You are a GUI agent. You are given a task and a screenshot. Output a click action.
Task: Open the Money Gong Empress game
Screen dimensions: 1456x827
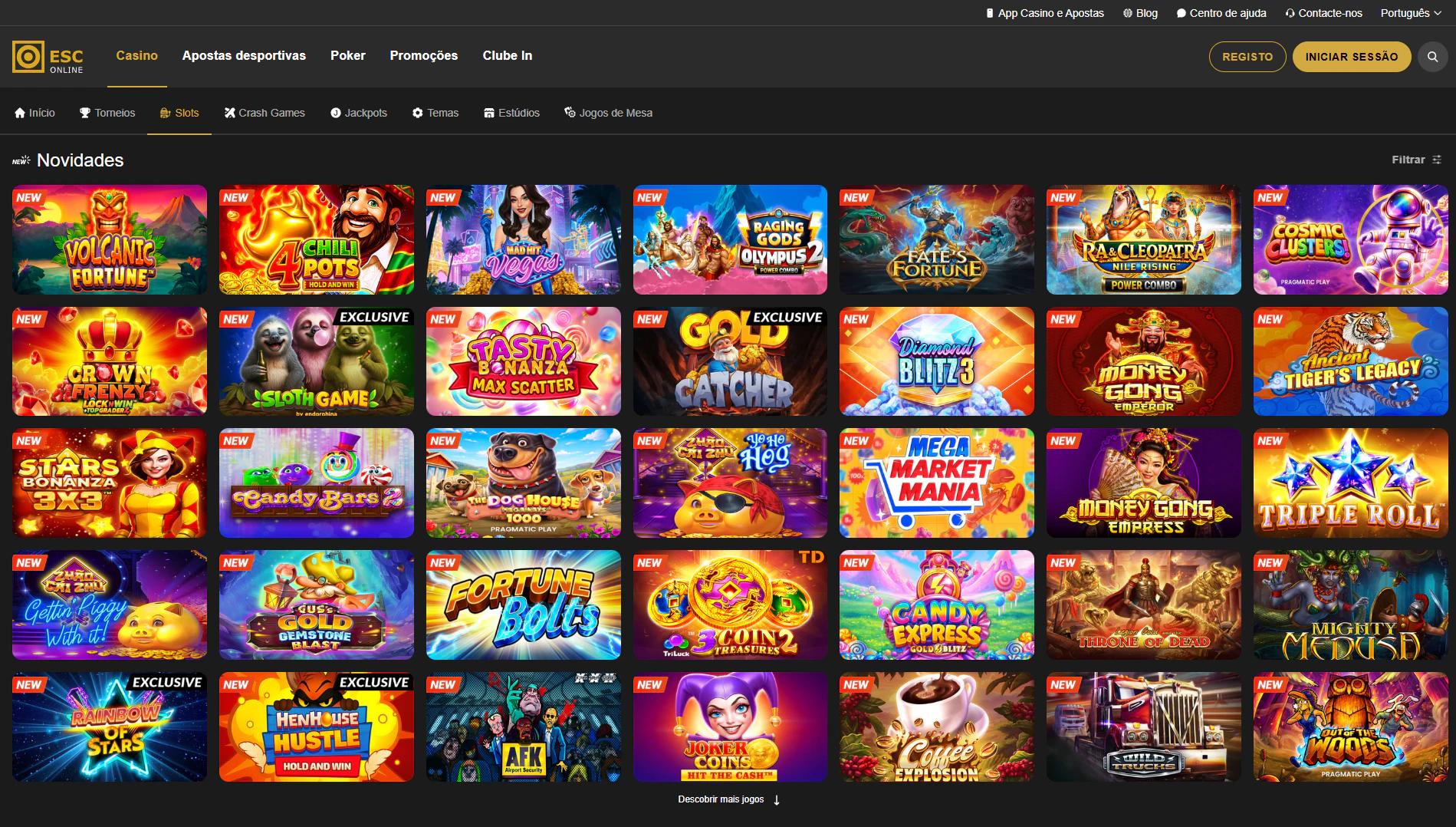1144,483
